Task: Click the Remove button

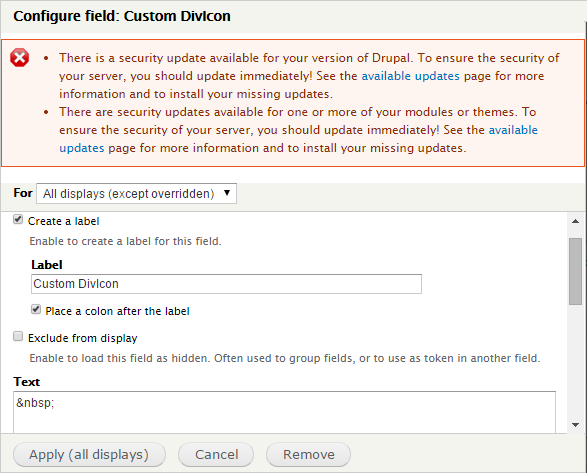Action: pos(308,455)
